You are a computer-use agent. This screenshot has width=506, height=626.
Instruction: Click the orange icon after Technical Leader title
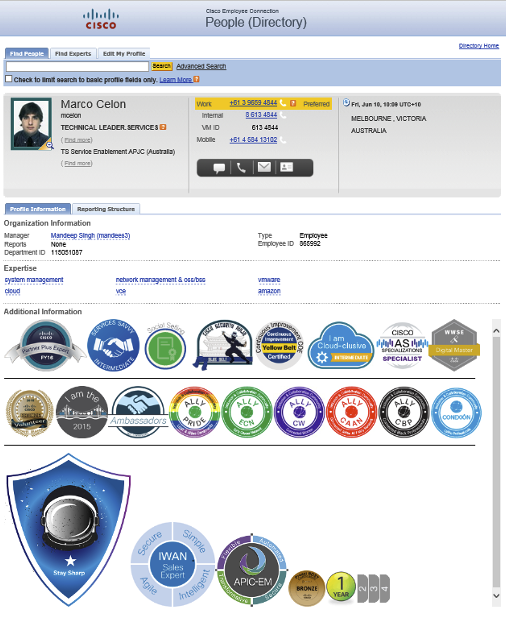click(x=163, y=127)
